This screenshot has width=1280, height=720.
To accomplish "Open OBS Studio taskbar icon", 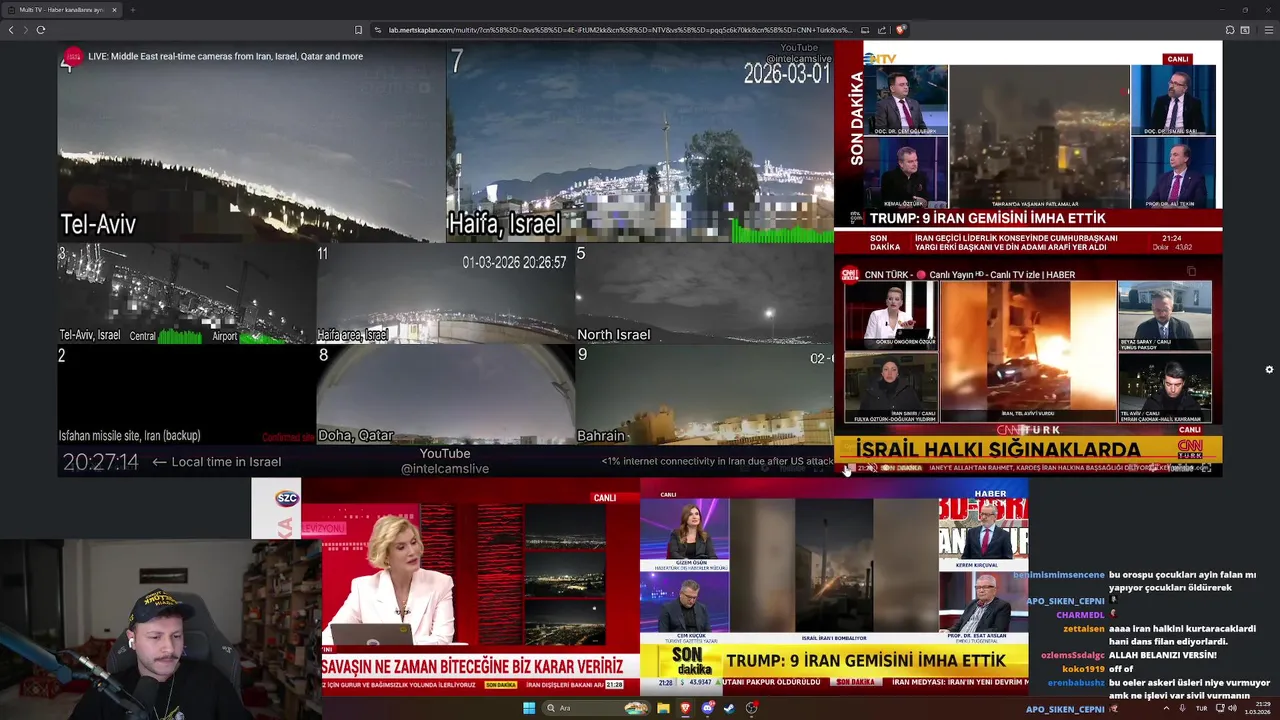I will pos(751,708).
